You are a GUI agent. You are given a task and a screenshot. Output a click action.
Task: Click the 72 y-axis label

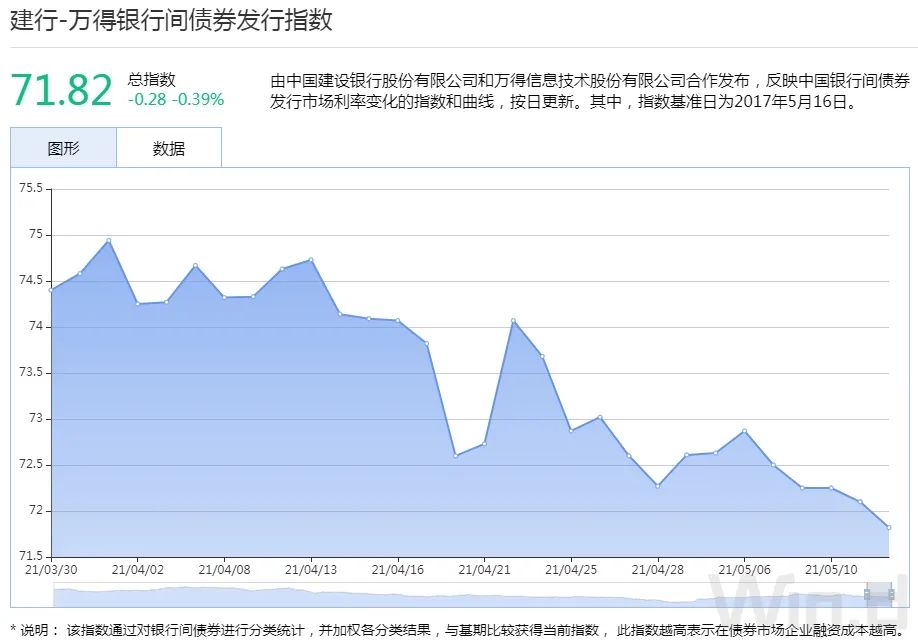[36, 510]
